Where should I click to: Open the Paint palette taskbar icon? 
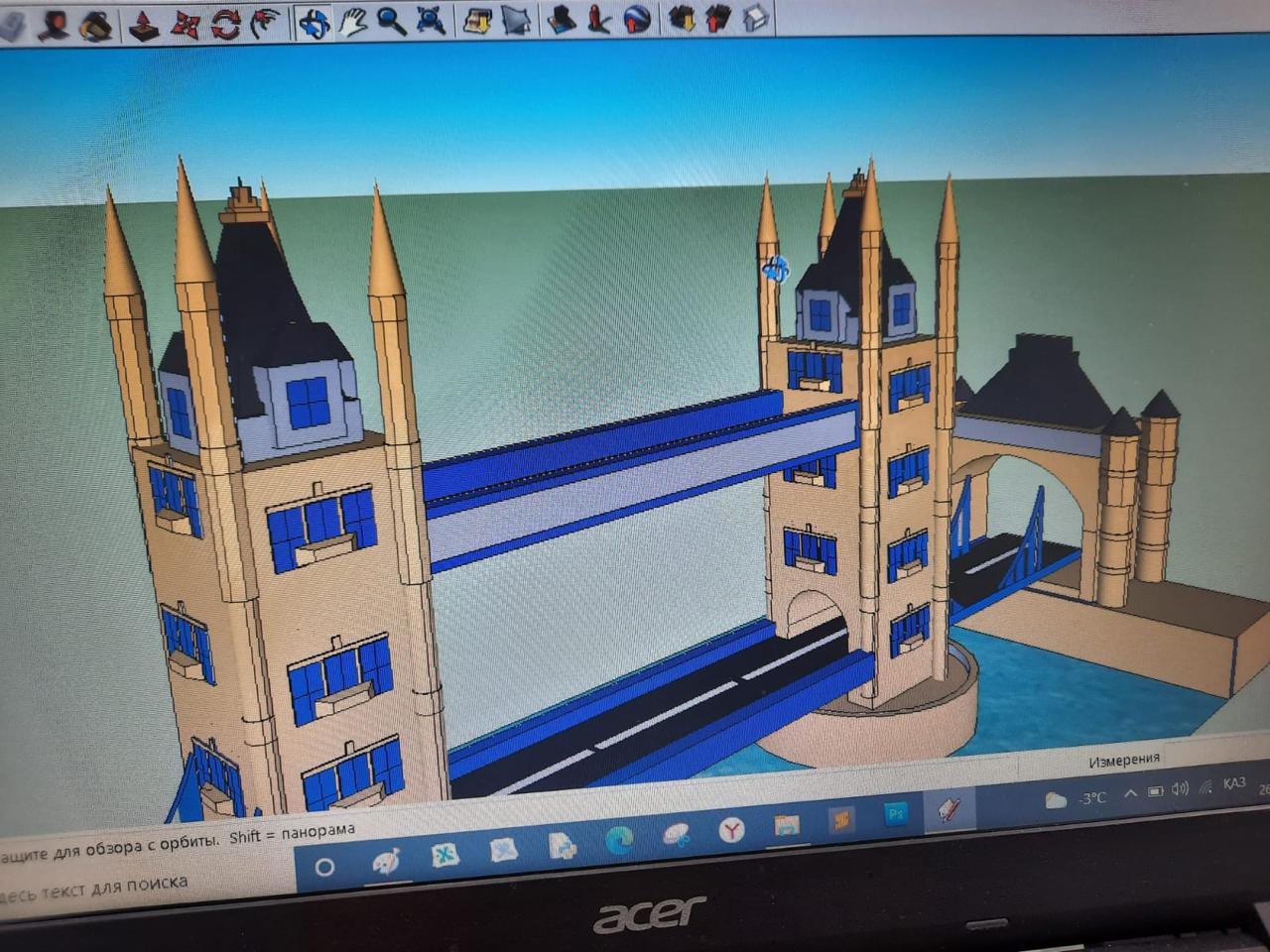pyautogui.click(x=385, y=861)
